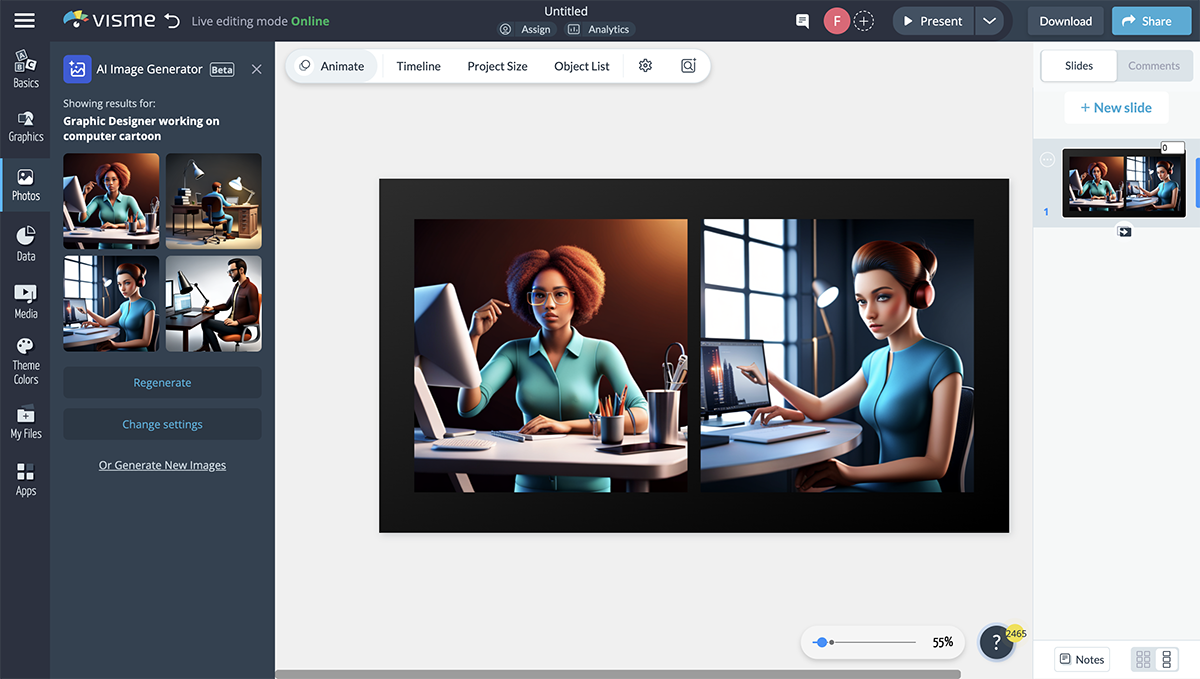
Task: Add a New slide
Action: [1116, 108]
